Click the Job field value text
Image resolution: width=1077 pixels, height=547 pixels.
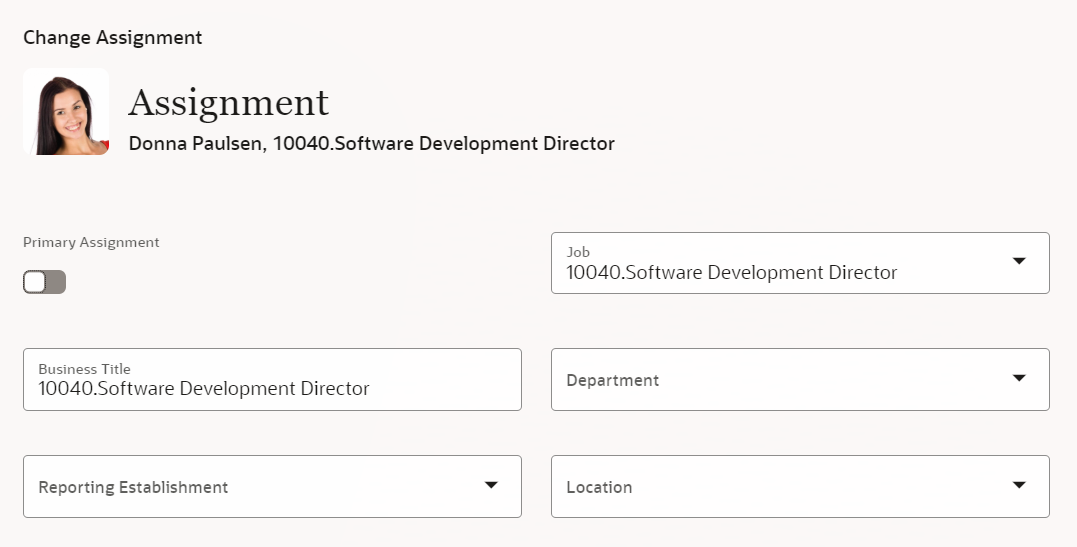pyautogui.click(x=732, y=273)
